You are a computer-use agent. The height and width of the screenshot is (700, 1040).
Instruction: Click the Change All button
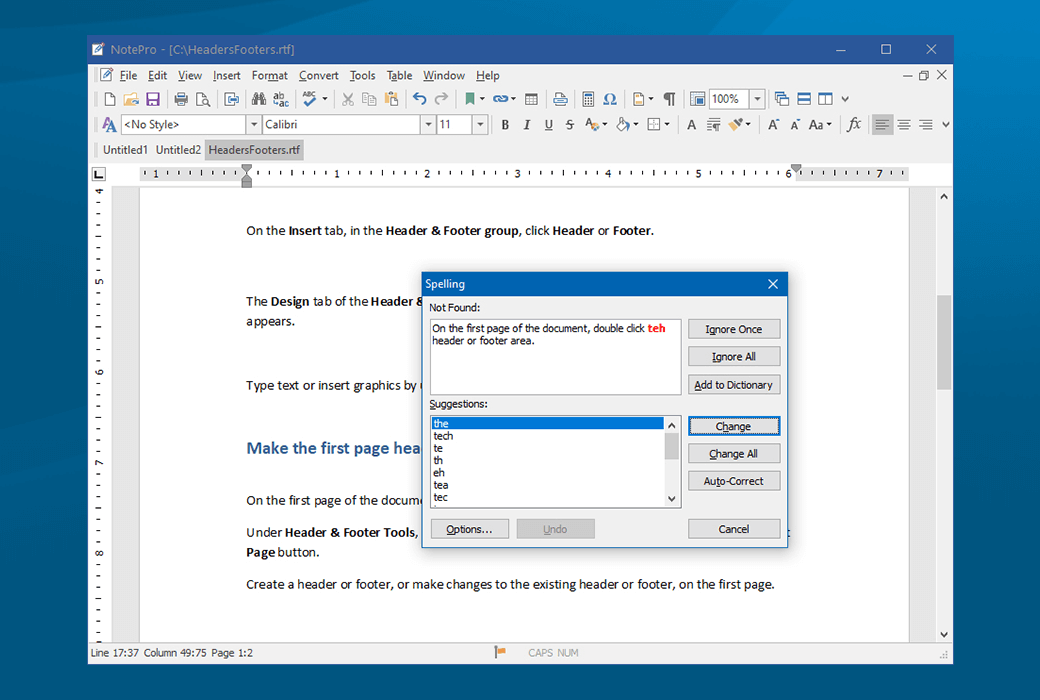[x=734, y=454]
